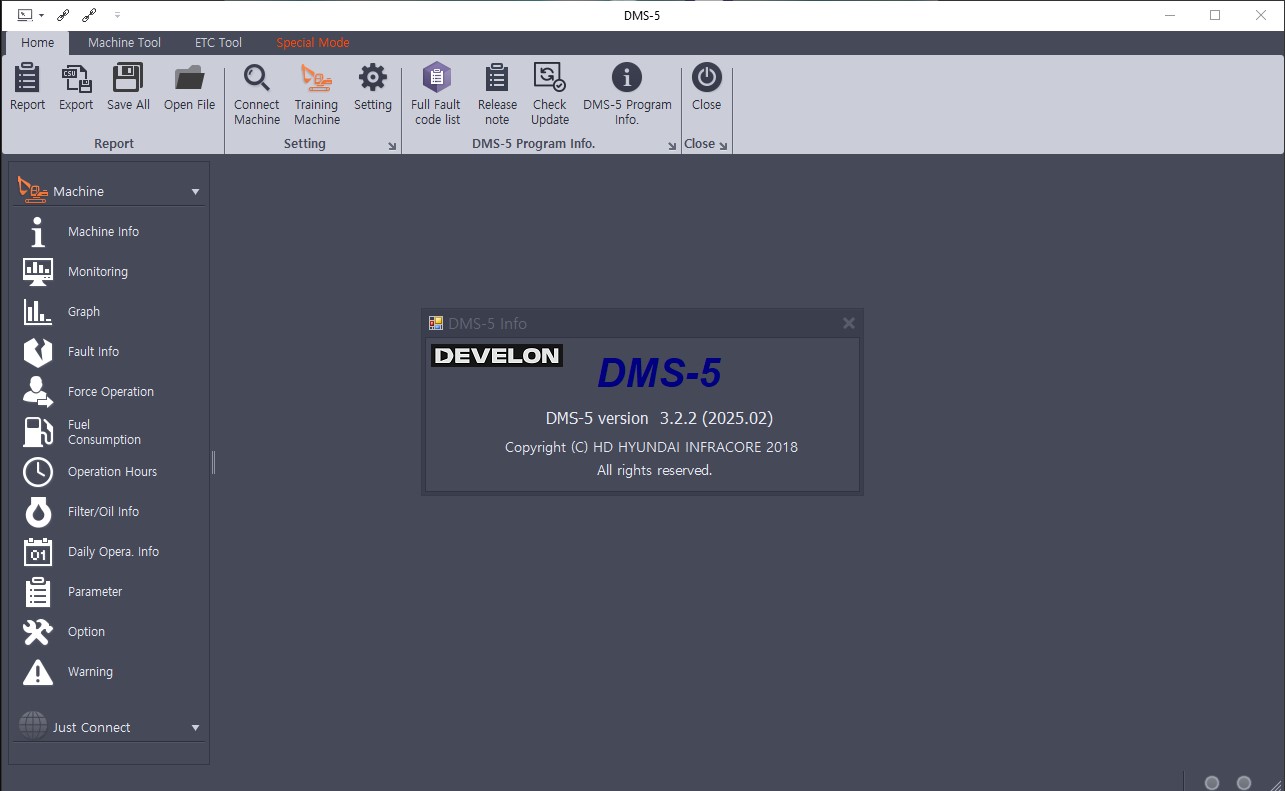1285x791 pixels.
Task: Open Warning triangle in sidebar
Action: click(37, 672)
